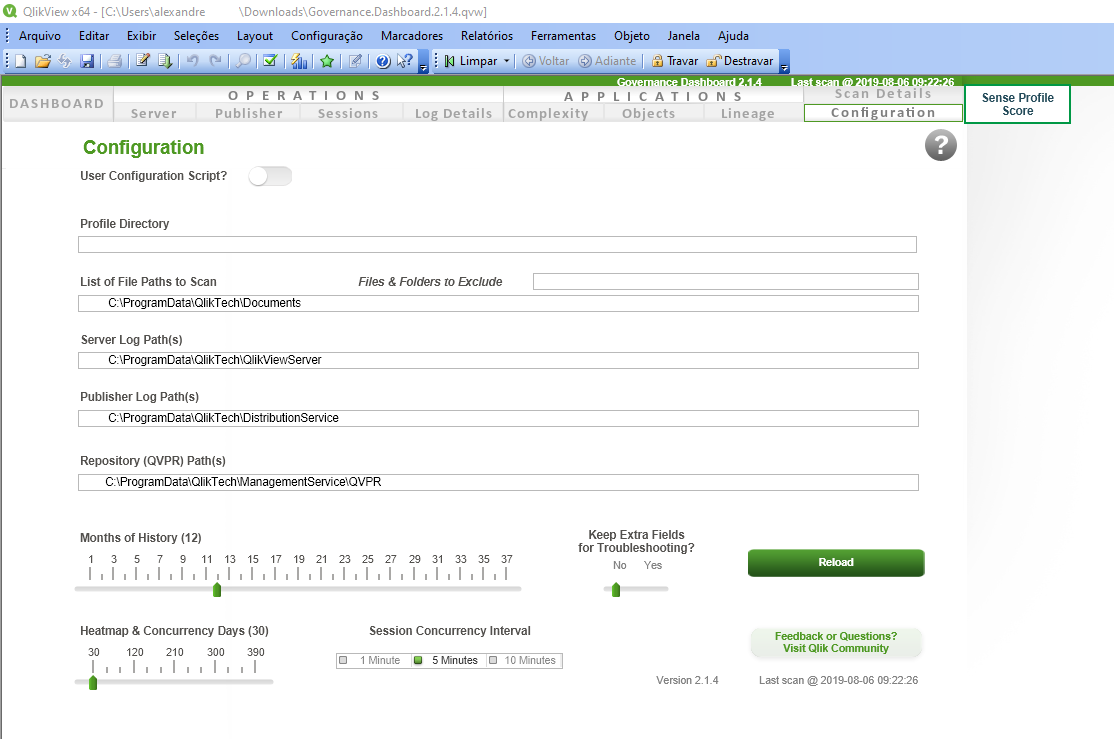
Task: Open the Configuração menu
Action: (327, 36)
